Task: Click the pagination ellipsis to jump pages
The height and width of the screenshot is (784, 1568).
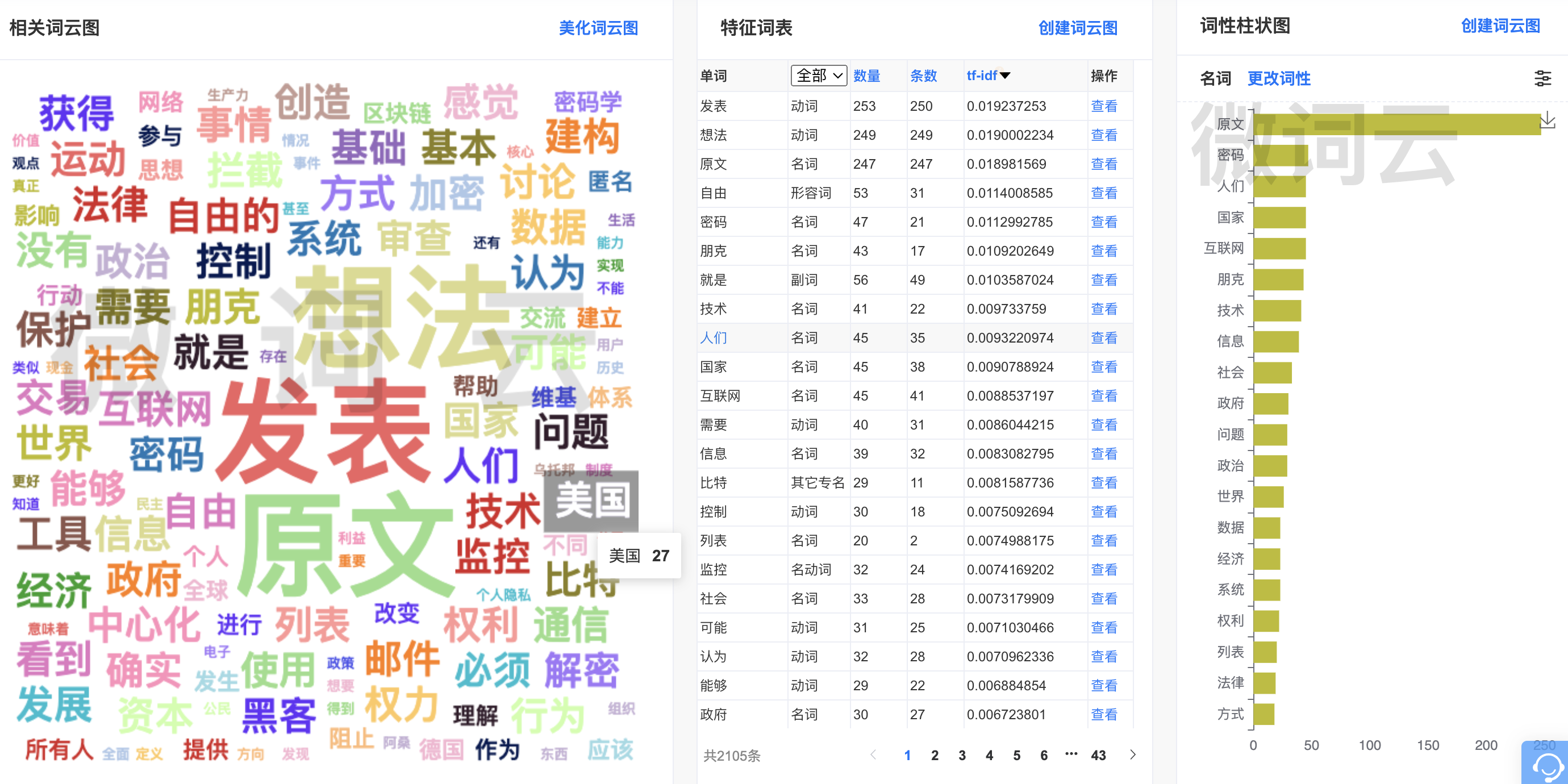Action: pos(1071,754)
